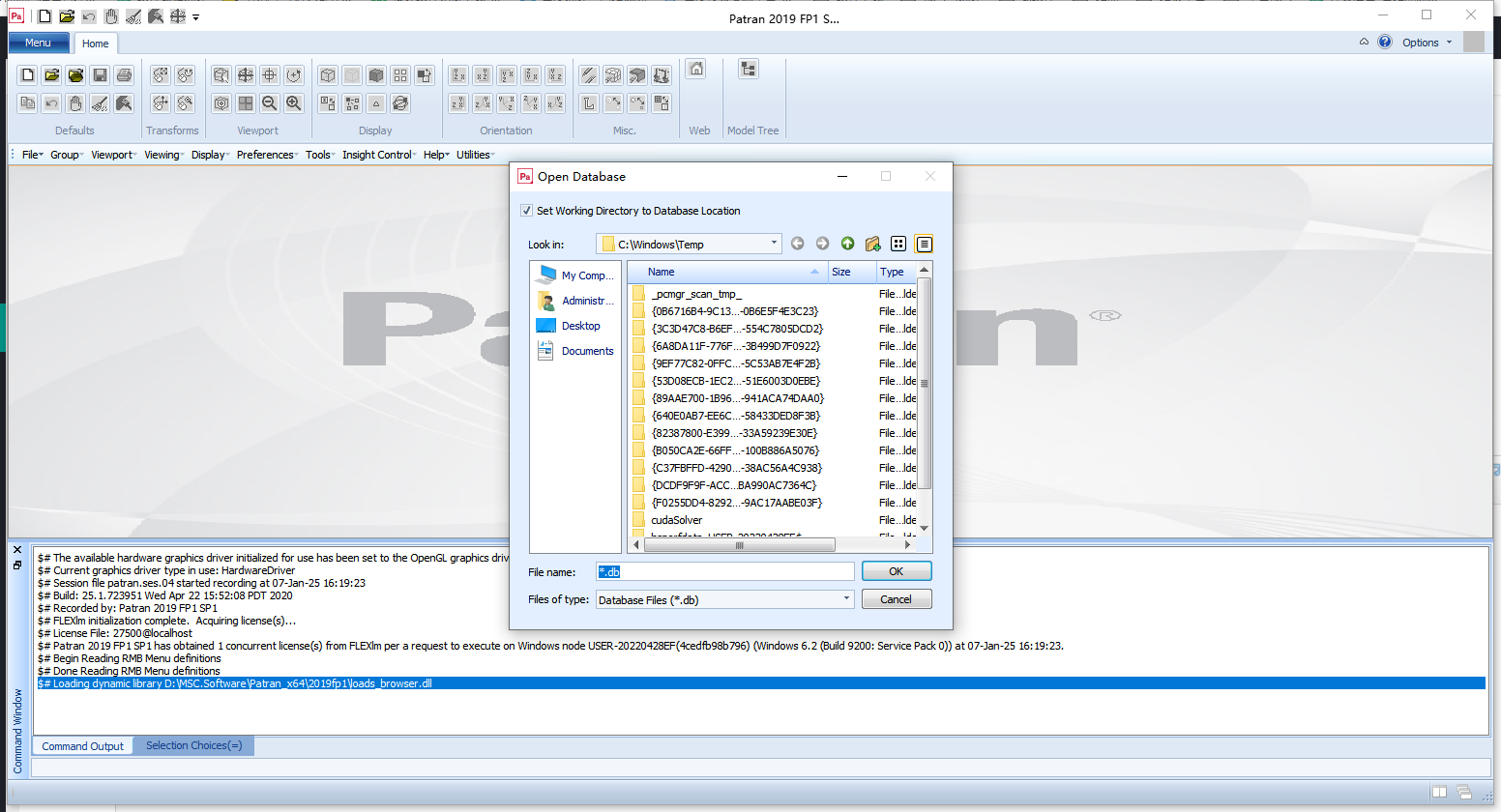Viewport: 1501px width, 812px height.
Task: Open the File menu
Action: coord(32,155)
